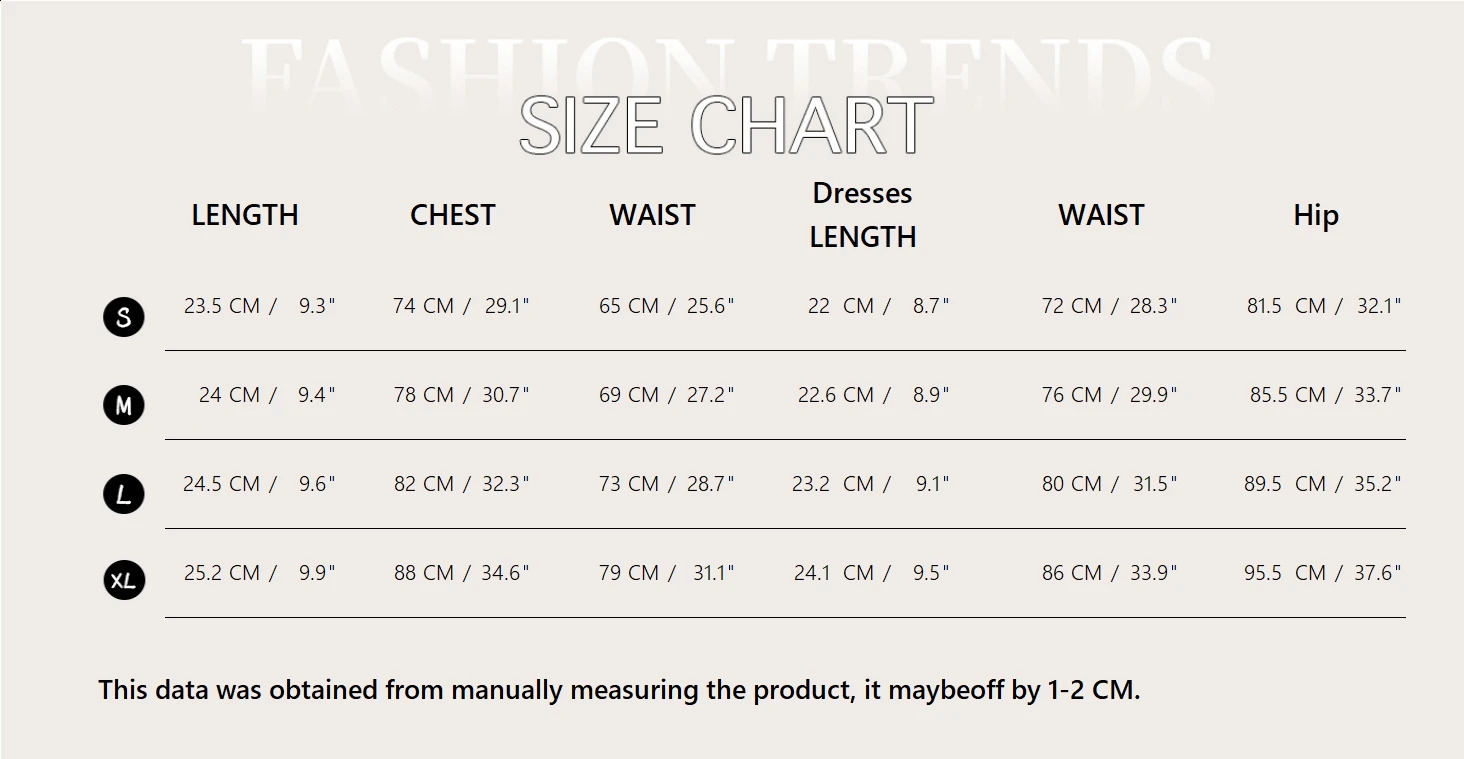Select the Hip column header
1464x759 pixels.
(1316, 216)
